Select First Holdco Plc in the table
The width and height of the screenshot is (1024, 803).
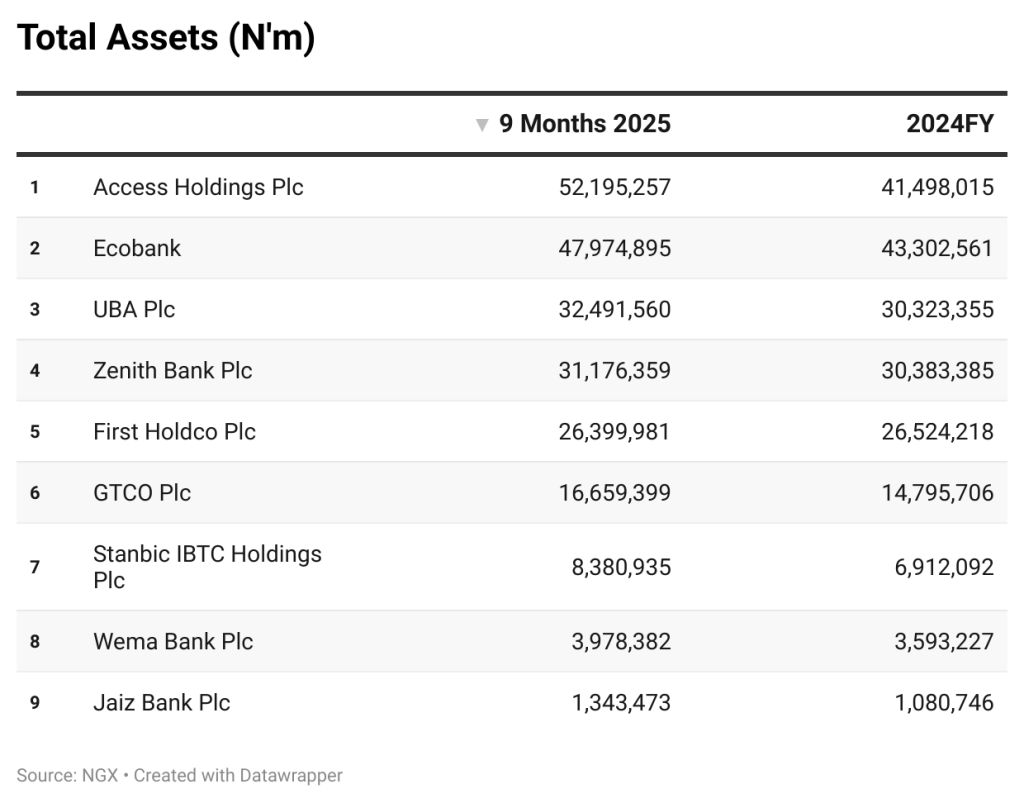coord(174,431)
